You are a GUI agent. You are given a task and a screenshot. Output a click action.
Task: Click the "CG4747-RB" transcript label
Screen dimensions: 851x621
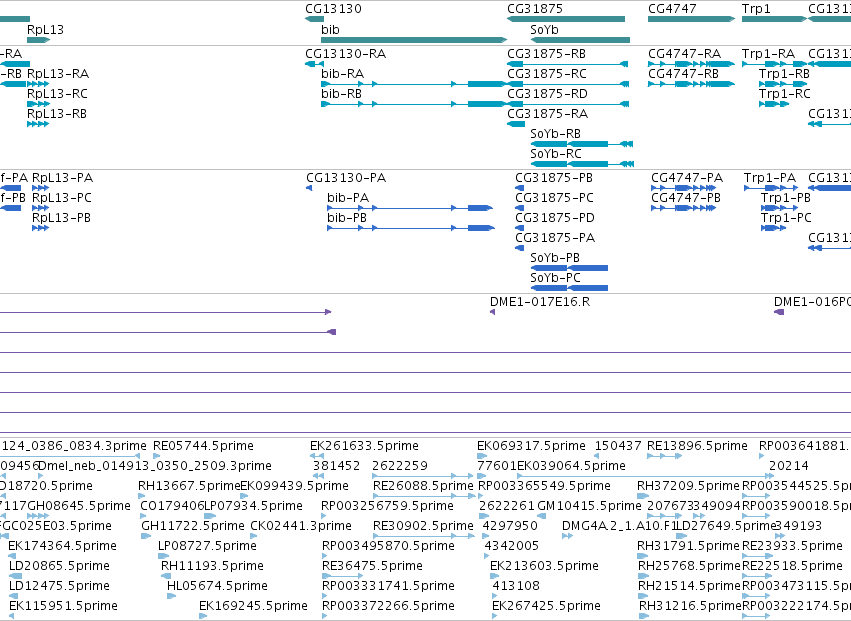click(684, 74)
